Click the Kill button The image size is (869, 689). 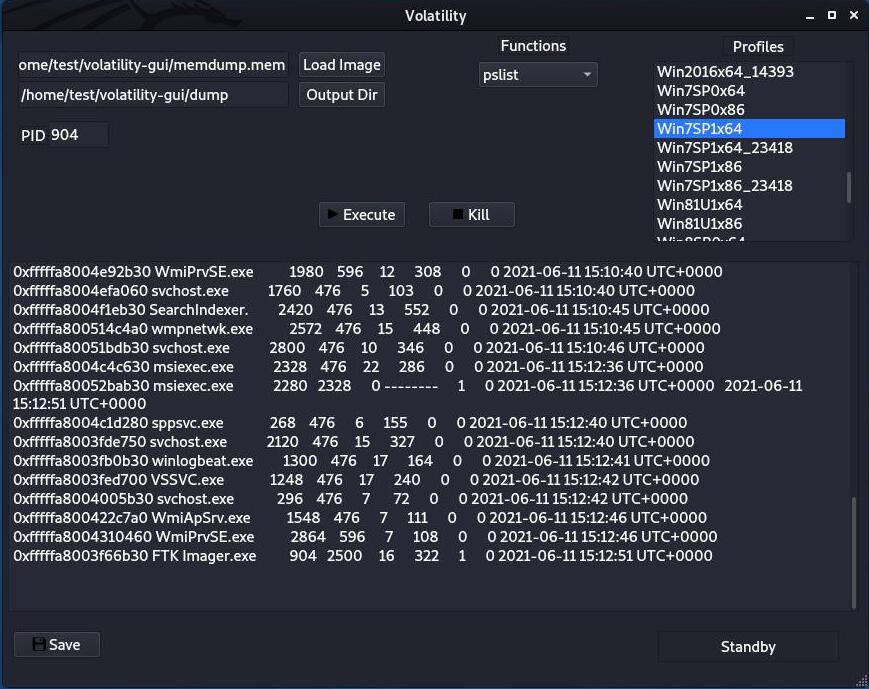tap(472, 215)
